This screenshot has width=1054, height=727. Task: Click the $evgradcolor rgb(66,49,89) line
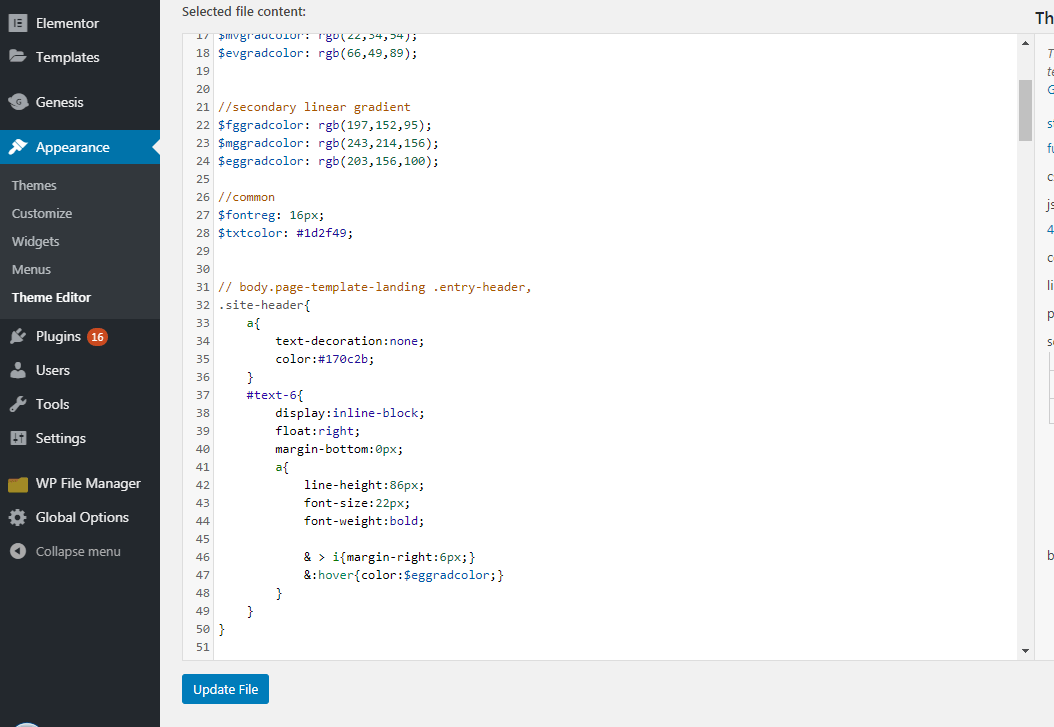click(x=317, y=53)
